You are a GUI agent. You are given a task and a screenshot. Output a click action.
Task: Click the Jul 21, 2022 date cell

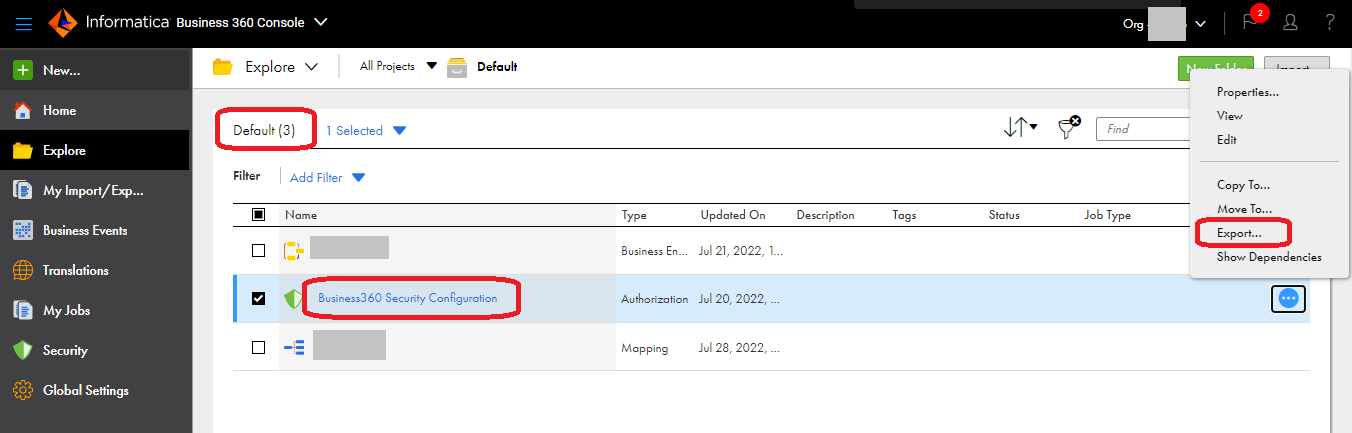pyautogui.click(x=740, y=251)
